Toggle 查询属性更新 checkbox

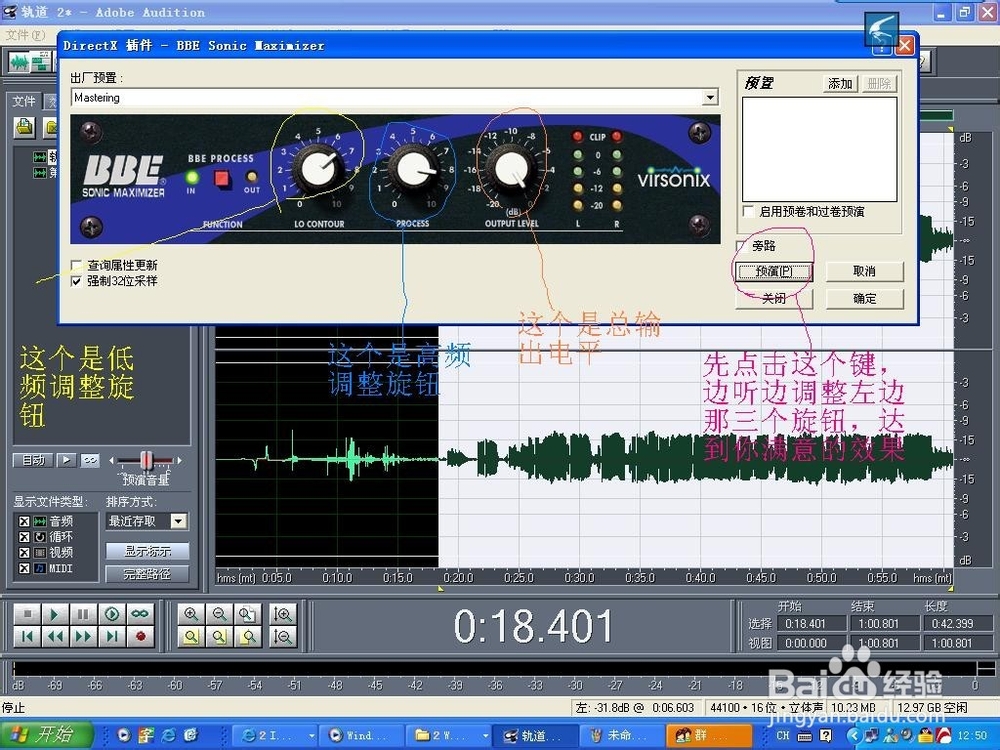pos(77,265)
